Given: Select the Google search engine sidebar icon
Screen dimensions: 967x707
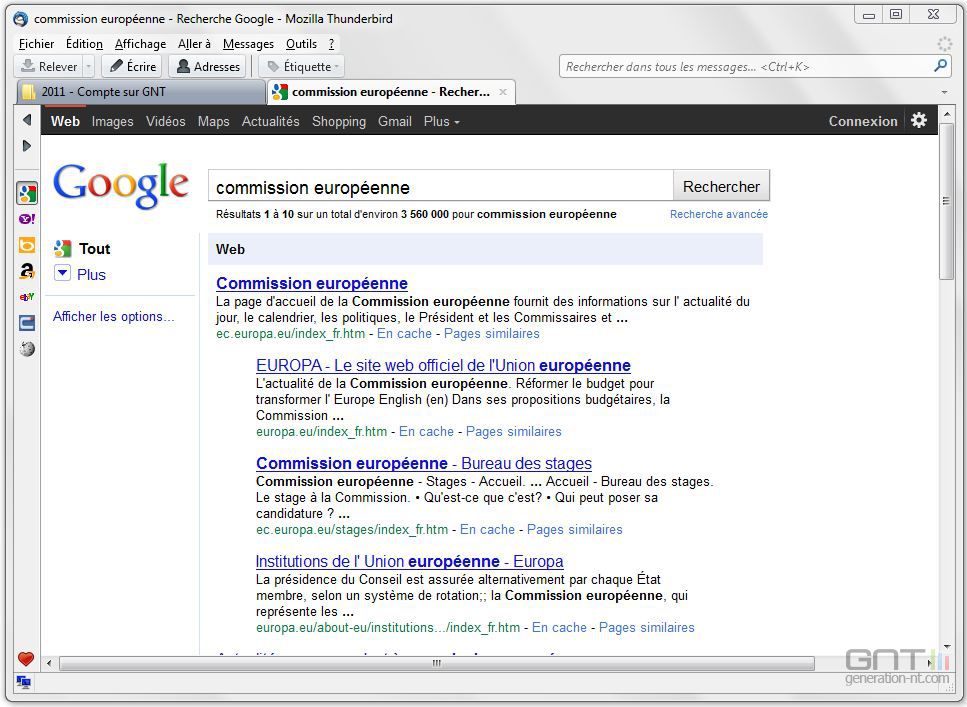Looking at the screenshot, I should coord(27,193).
